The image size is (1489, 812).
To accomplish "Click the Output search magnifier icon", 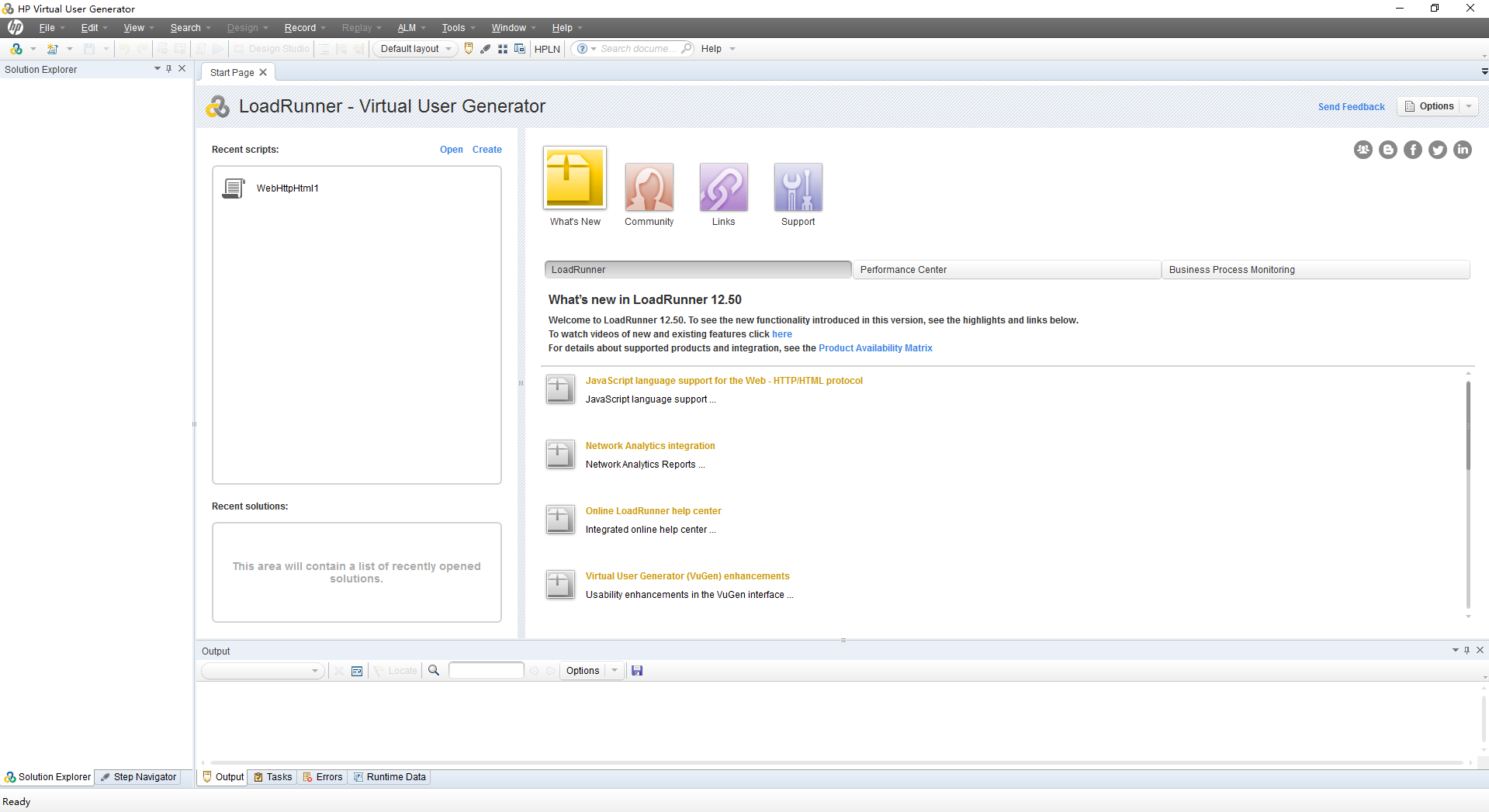I will tap(435, 671).
